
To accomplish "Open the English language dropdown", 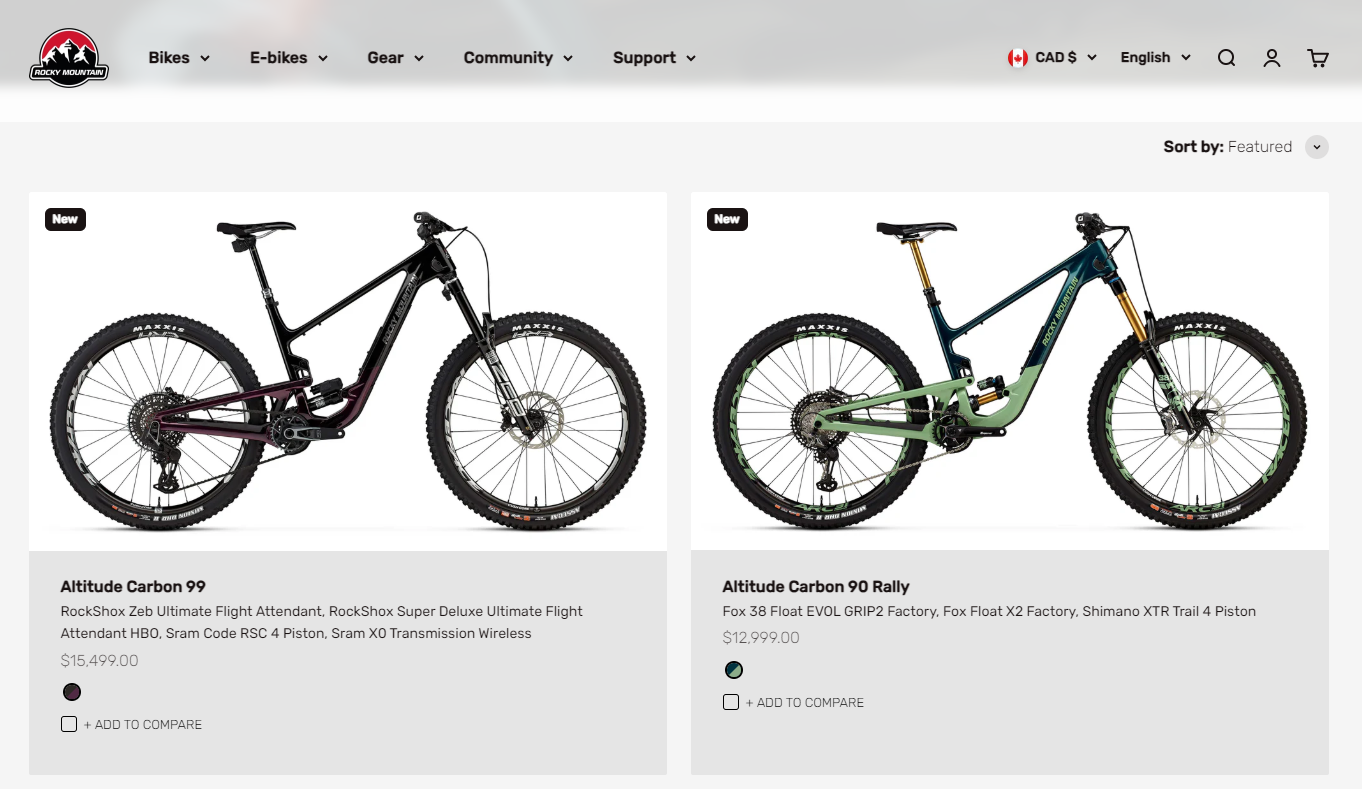I will (1155, 58).
